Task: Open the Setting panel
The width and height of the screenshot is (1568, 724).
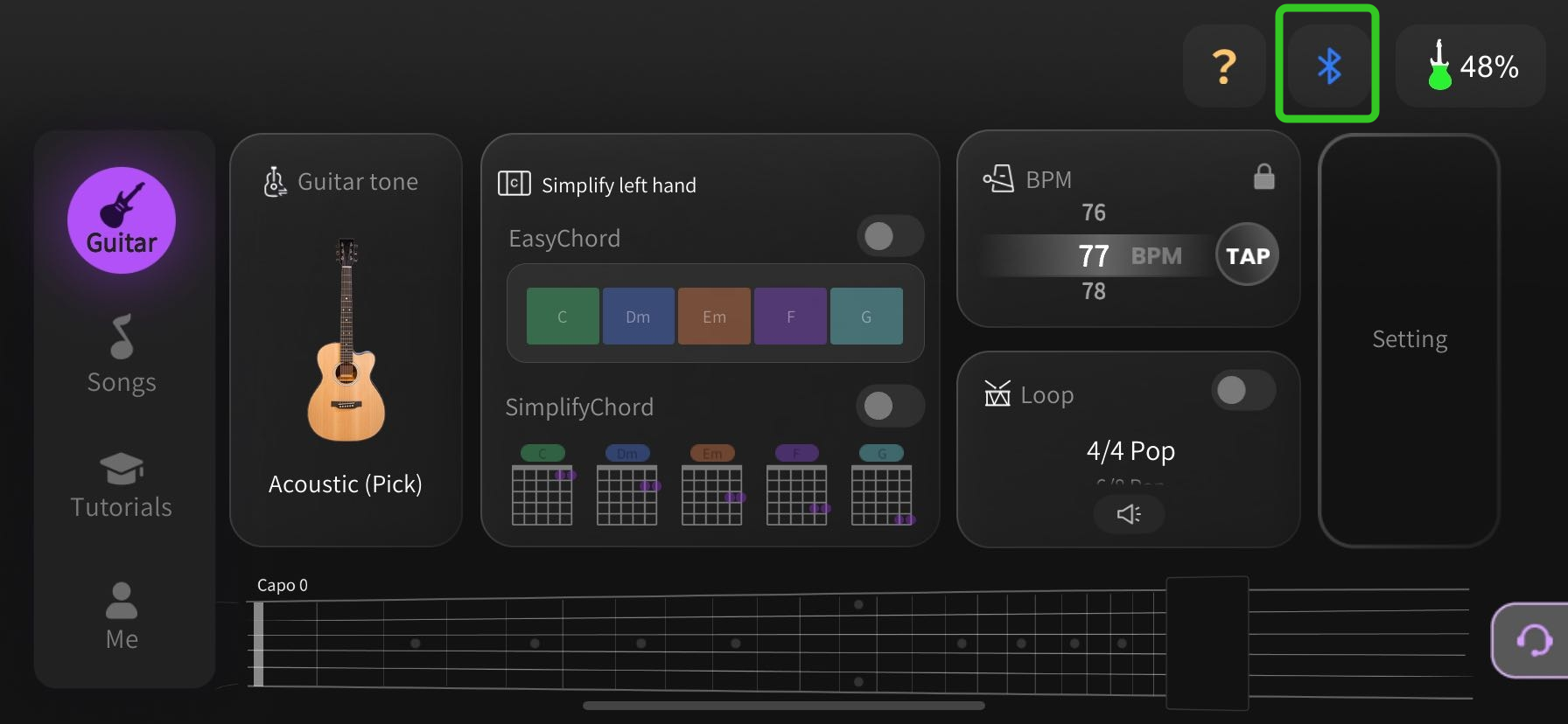Action: coord(1410,339)
